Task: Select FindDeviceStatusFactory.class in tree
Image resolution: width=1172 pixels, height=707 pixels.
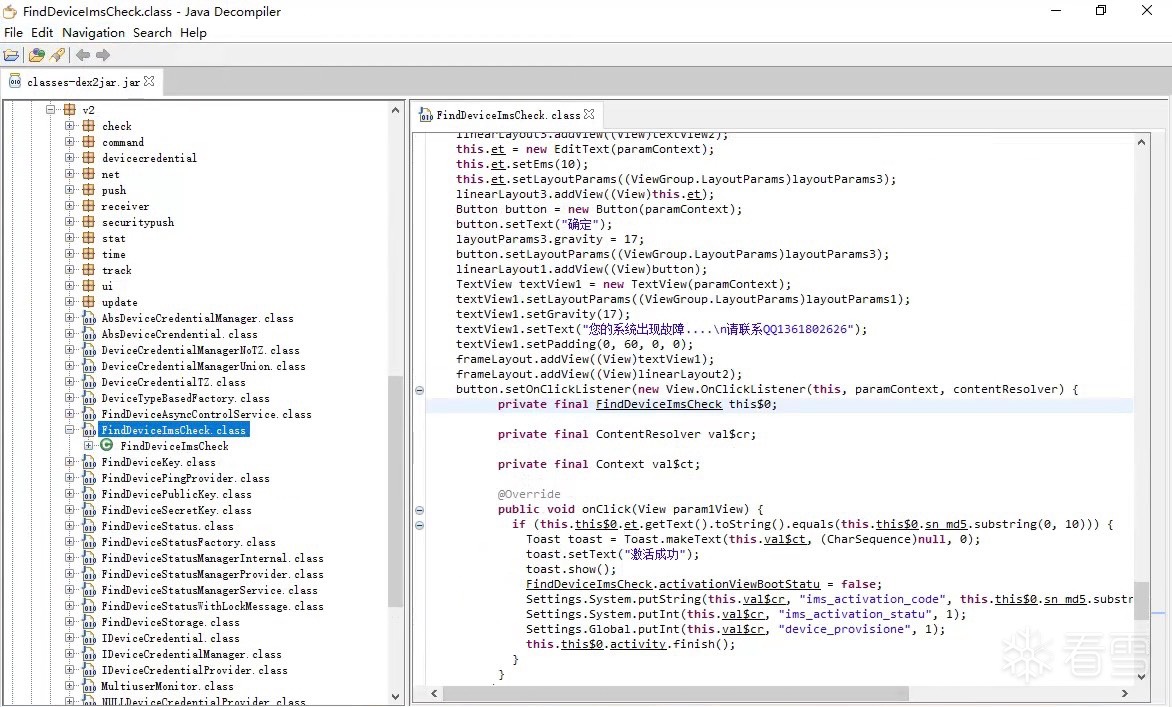Action: (x=188, y=543)
